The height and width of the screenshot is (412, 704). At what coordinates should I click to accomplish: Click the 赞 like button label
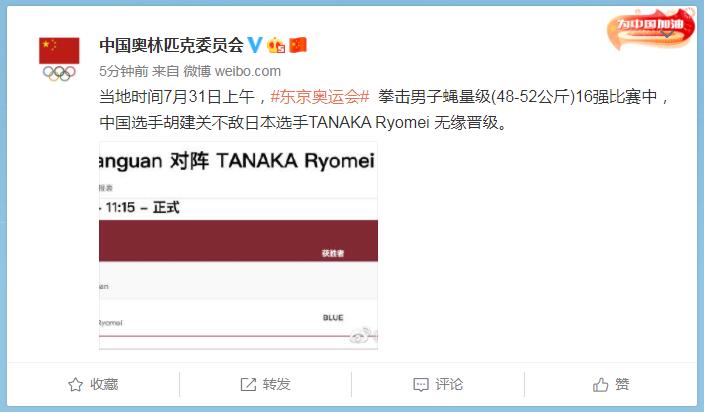[x=622, y=385]
